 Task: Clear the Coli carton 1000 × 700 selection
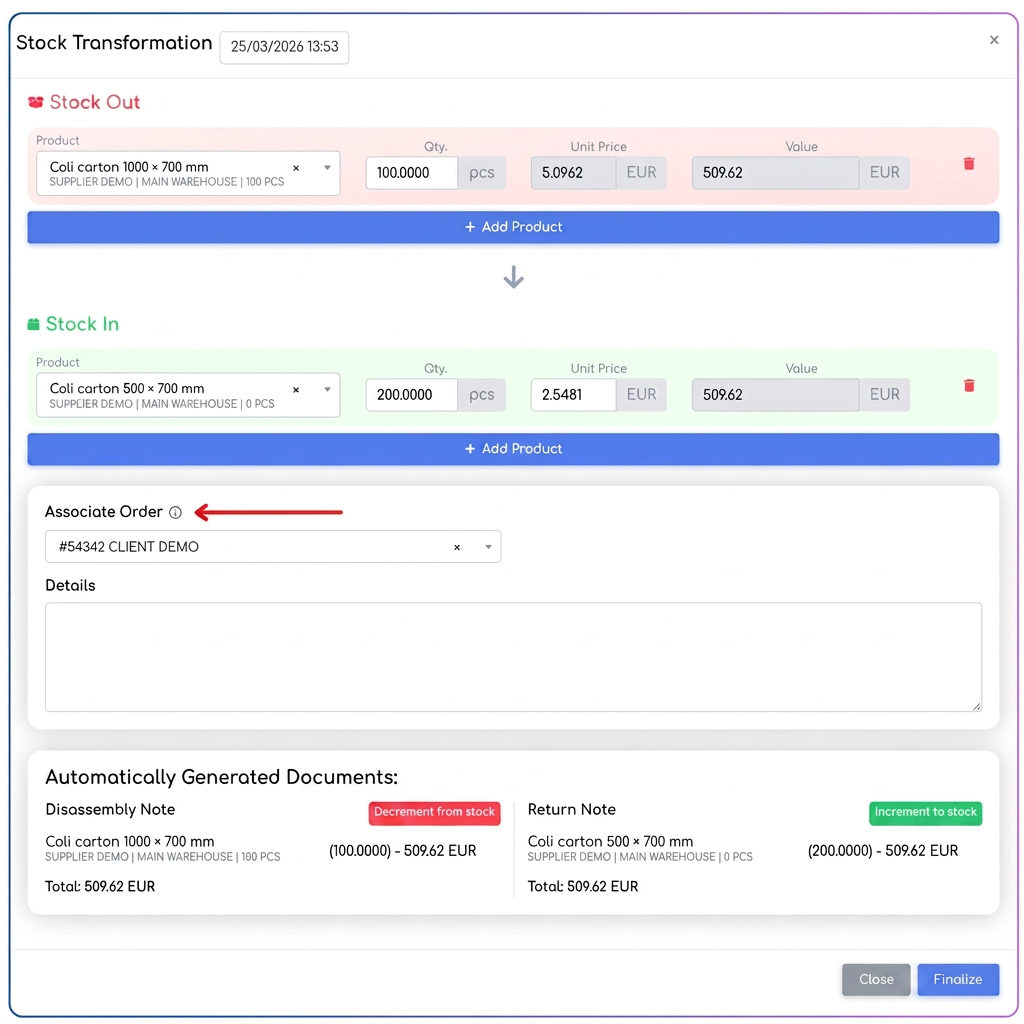(296, 168)
